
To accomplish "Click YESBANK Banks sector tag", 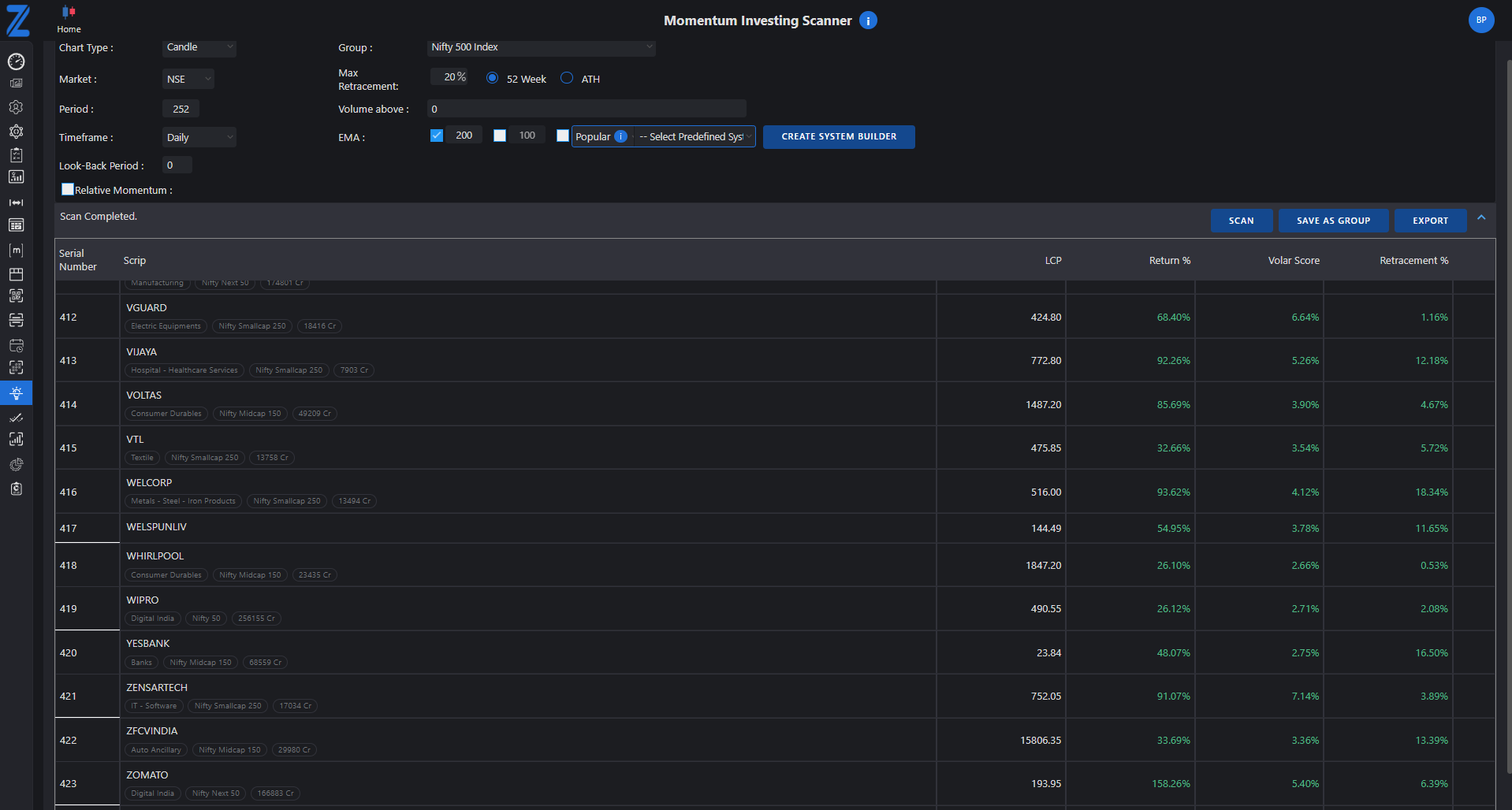I will [x=141, y=663].
